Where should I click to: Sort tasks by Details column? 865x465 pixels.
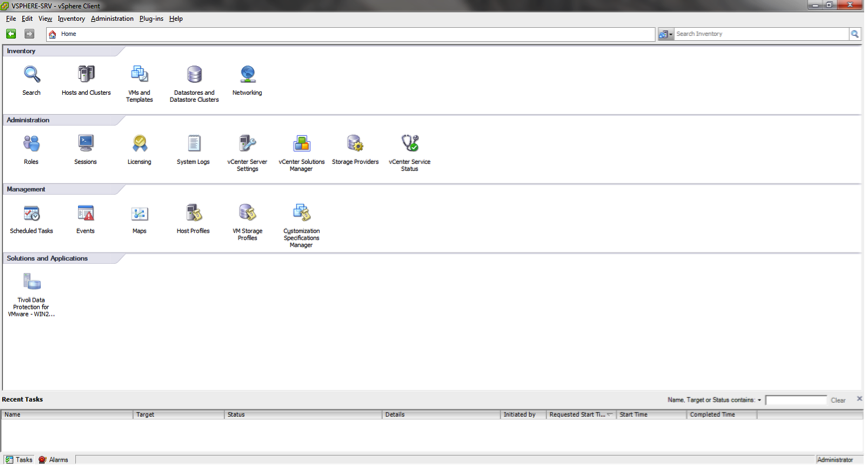click(x=441, y=415)
